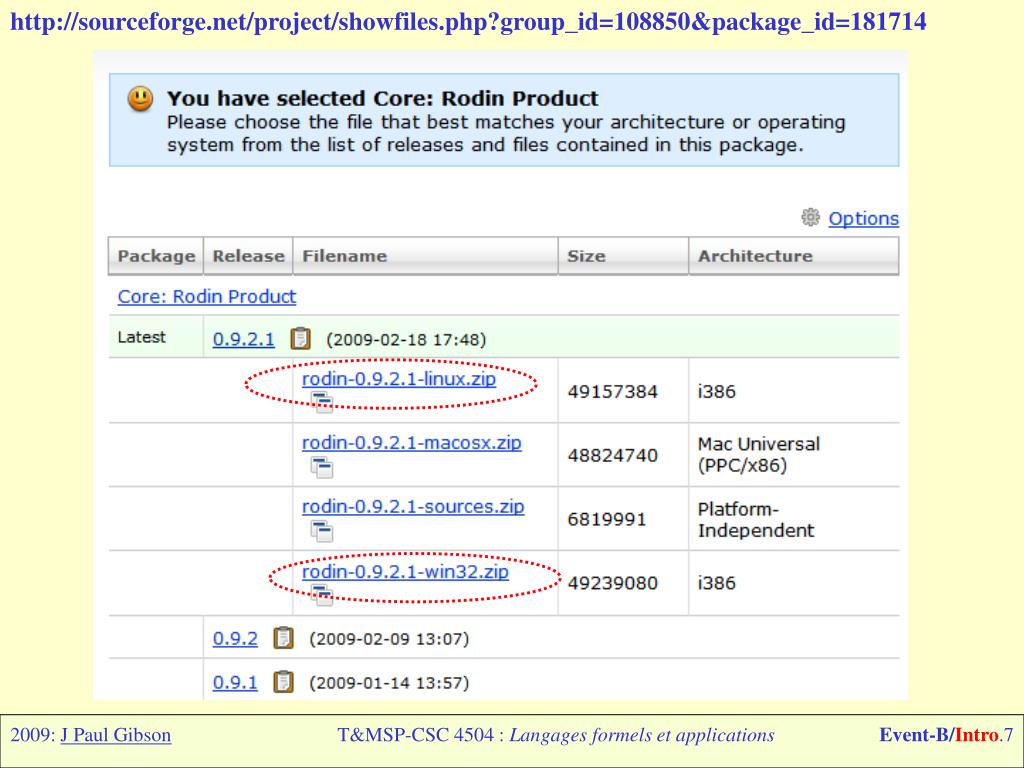Select the file size 6819991

pyautogui.click(x=606, y=519)
